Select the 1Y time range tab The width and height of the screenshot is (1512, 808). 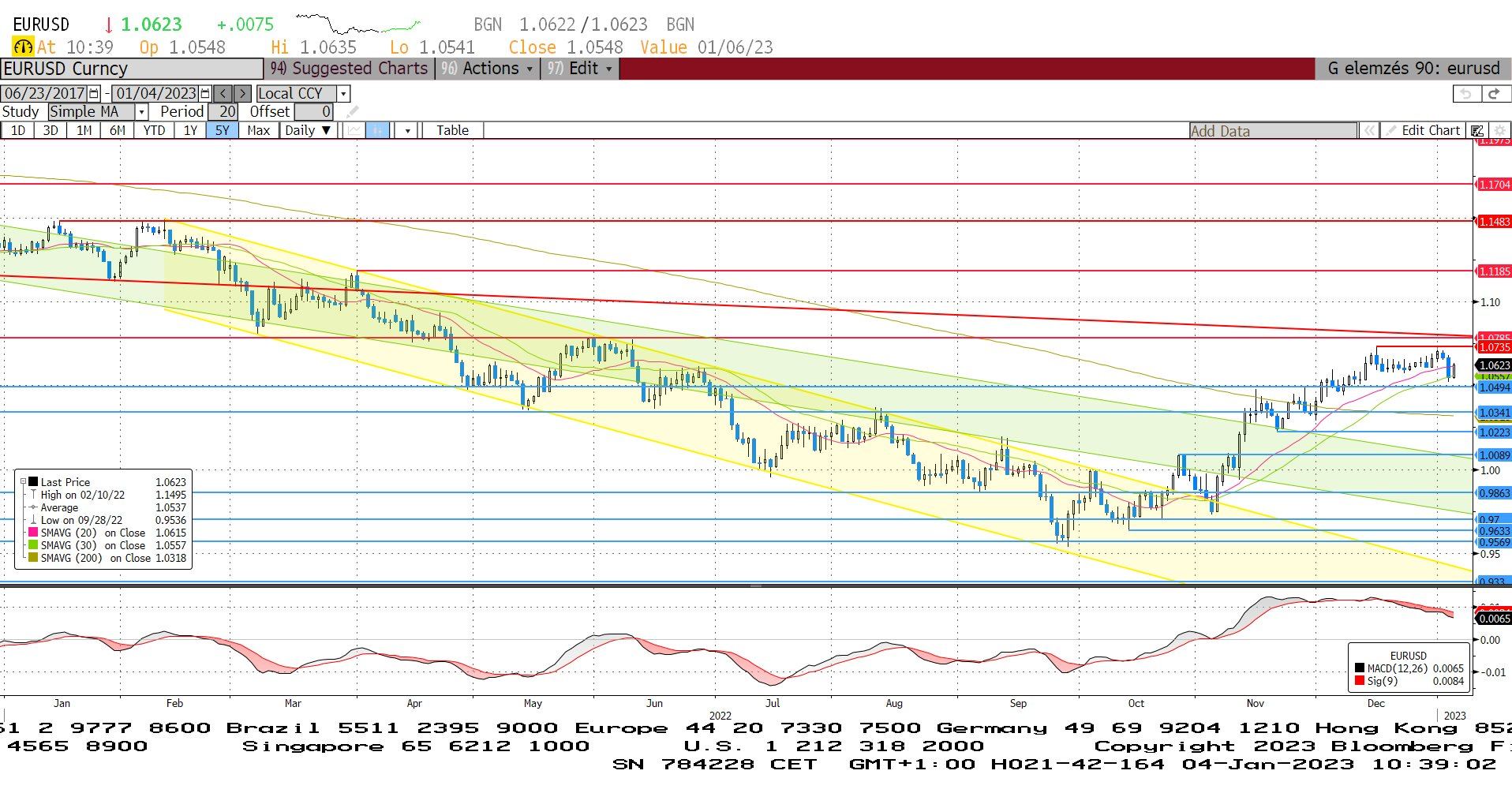coord(190,130)
